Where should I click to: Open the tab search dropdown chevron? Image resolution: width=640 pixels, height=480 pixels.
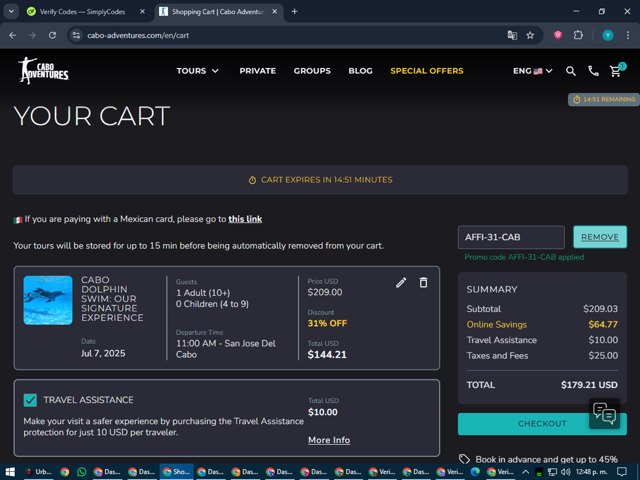tap(11, 11)
